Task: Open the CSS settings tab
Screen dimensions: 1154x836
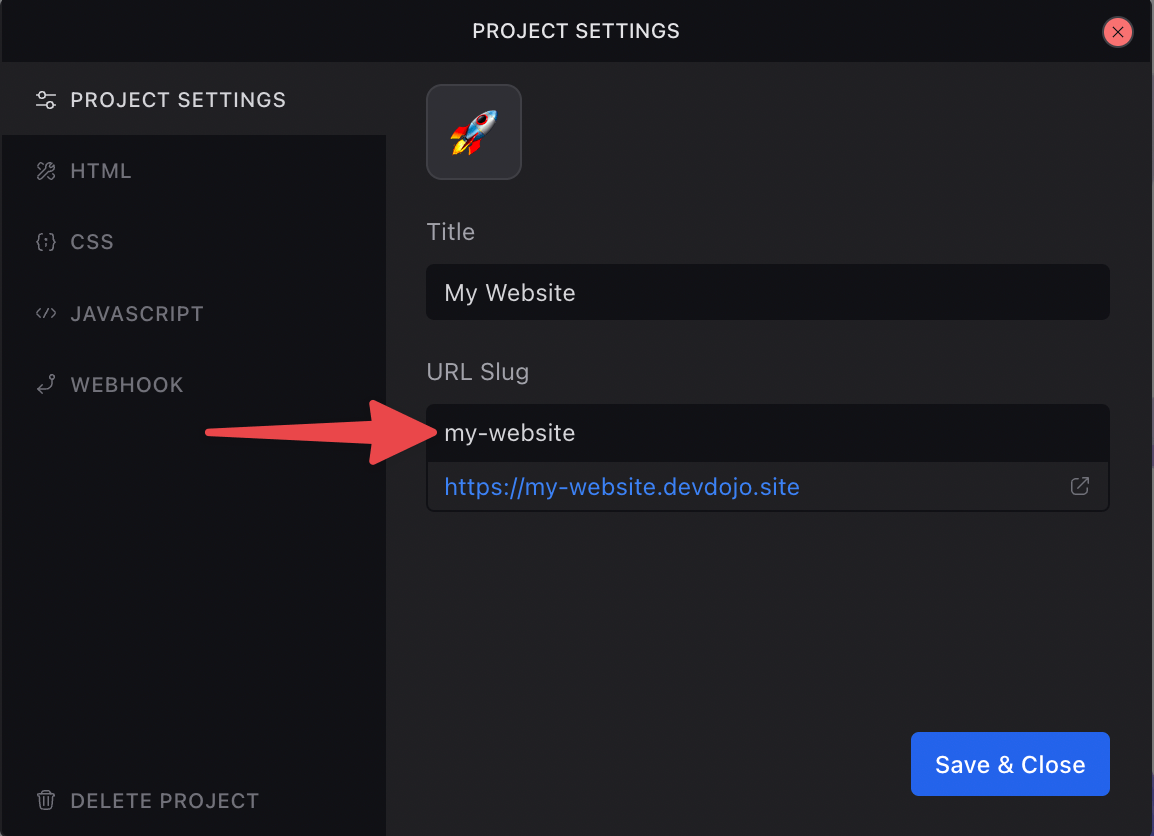Action: tap(92, 242)
